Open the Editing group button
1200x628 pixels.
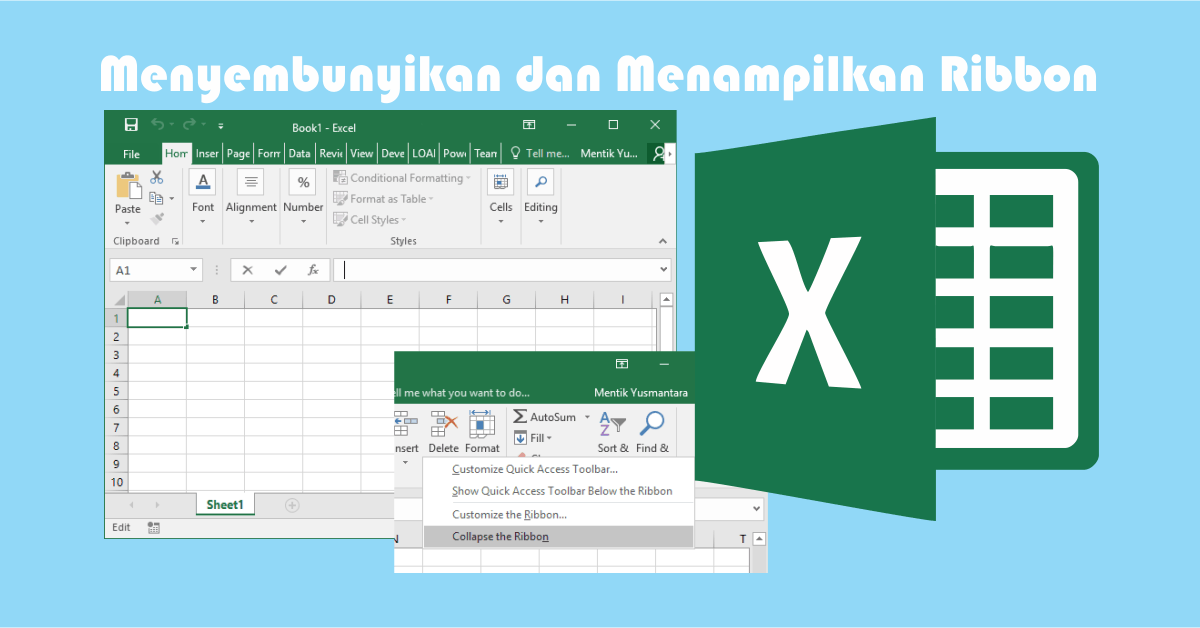(x=541, y=198)
